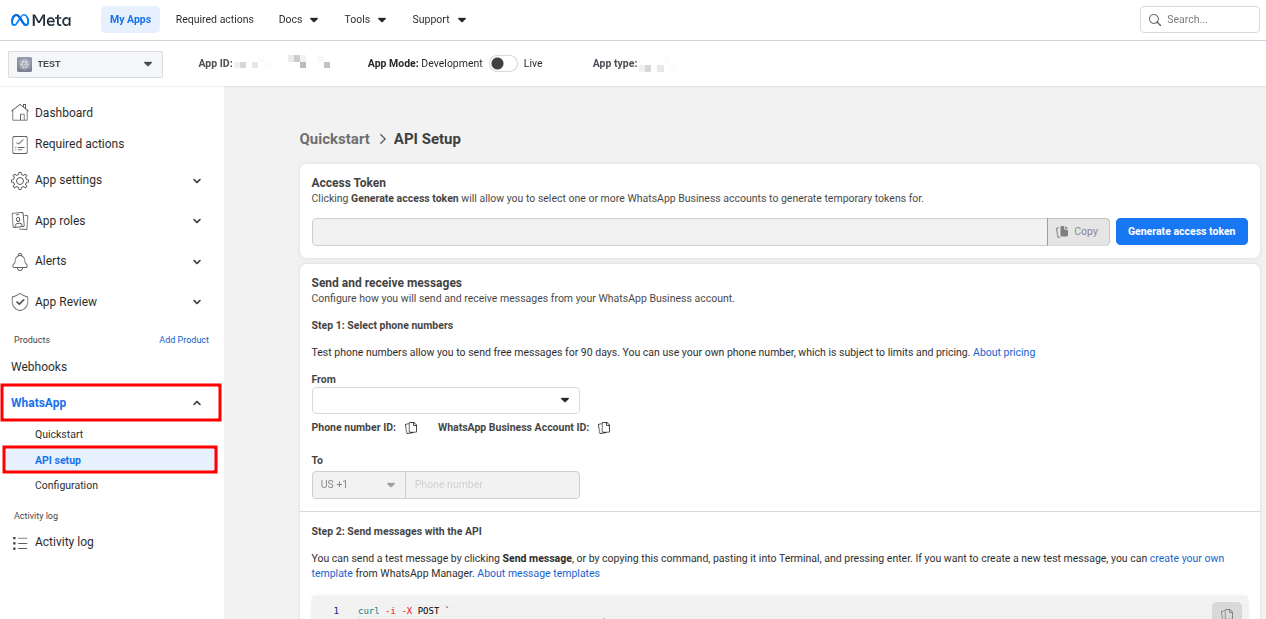Expand the App roles section

click(197, 221)
